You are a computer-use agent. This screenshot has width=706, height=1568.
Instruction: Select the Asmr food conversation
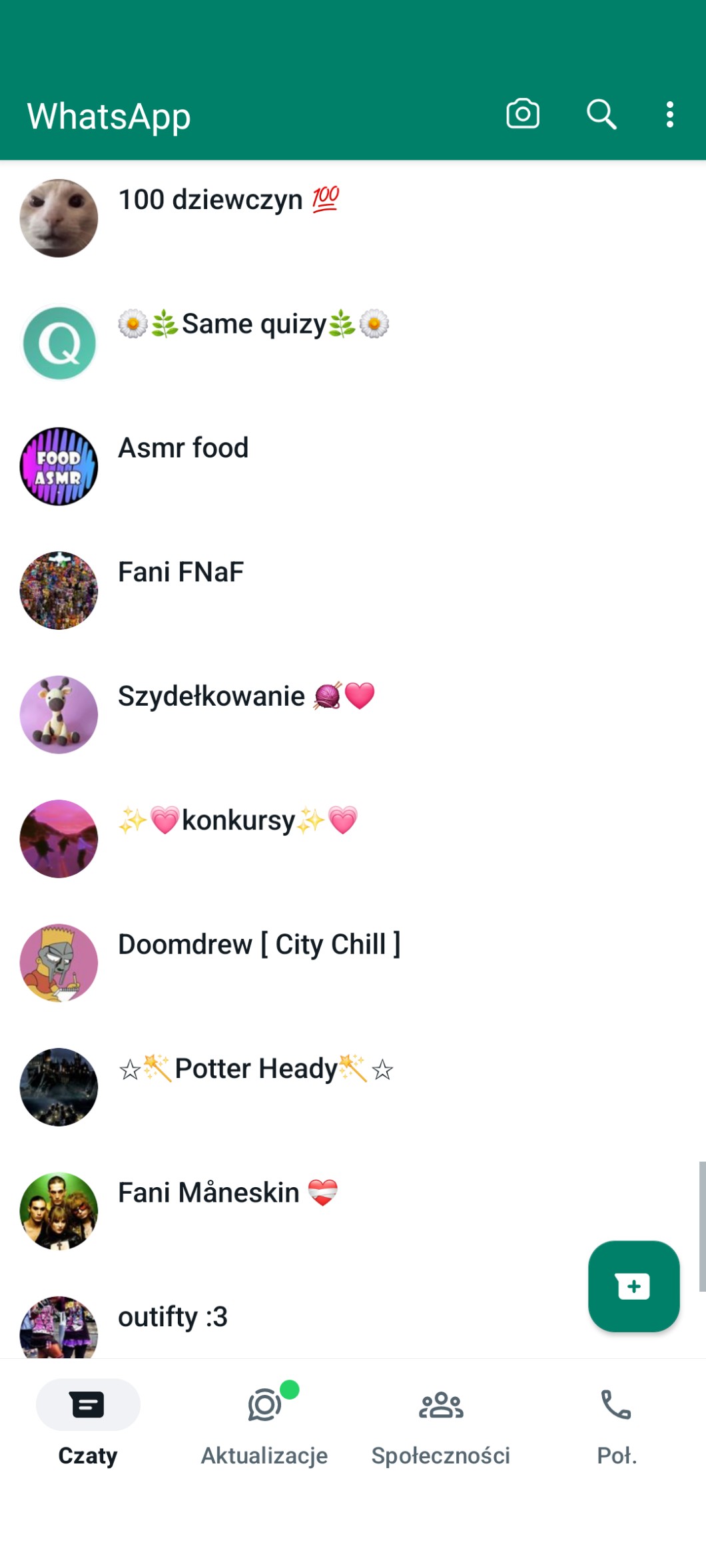[353, 467]
